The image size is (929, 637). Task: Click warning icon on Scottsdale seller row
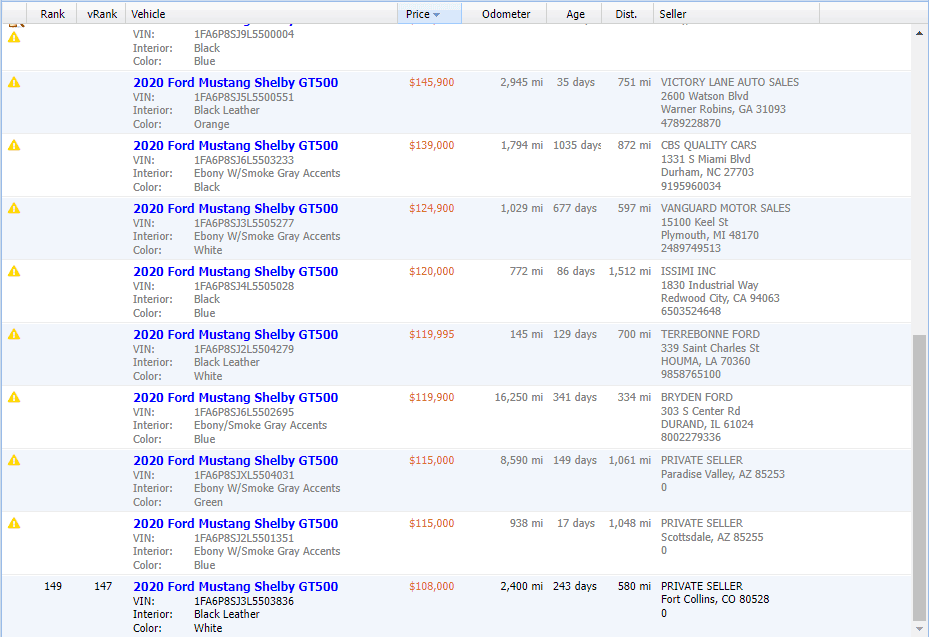click(x=14, y=523)
